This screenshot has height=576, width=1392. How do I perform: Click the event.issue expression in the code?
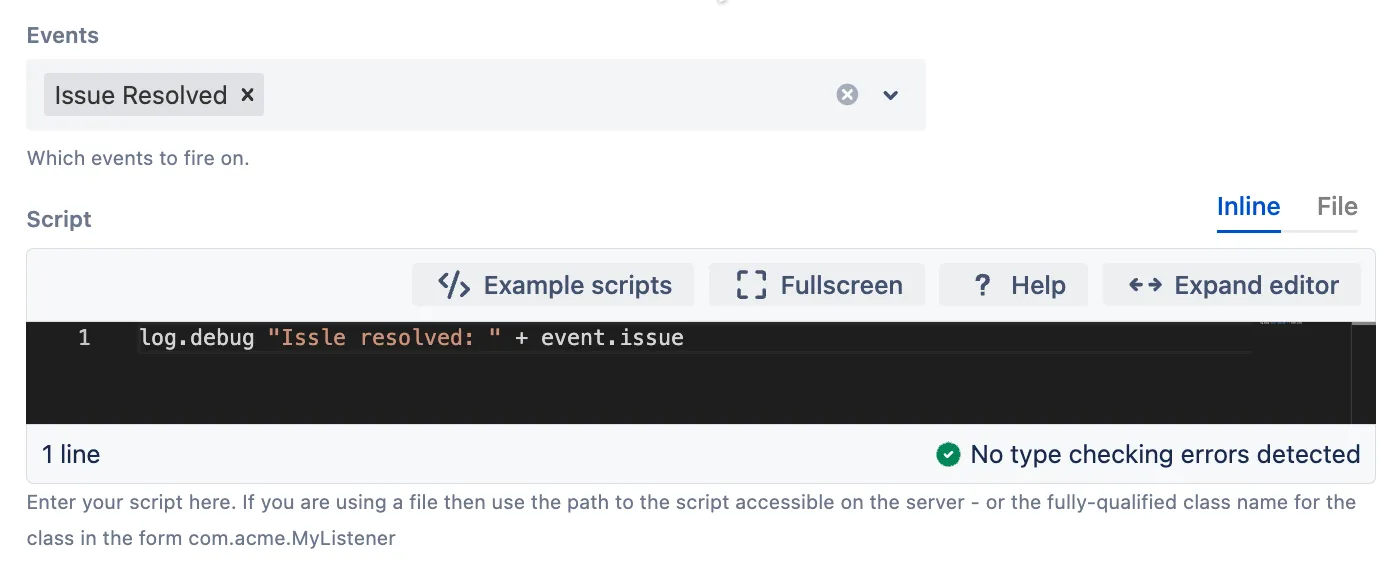[612, 338]
